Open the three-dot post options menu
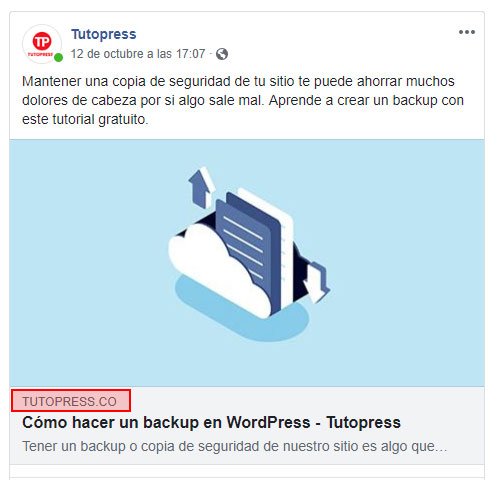The height and width of the screenshot is (480, 497). [x=467, y=32]
